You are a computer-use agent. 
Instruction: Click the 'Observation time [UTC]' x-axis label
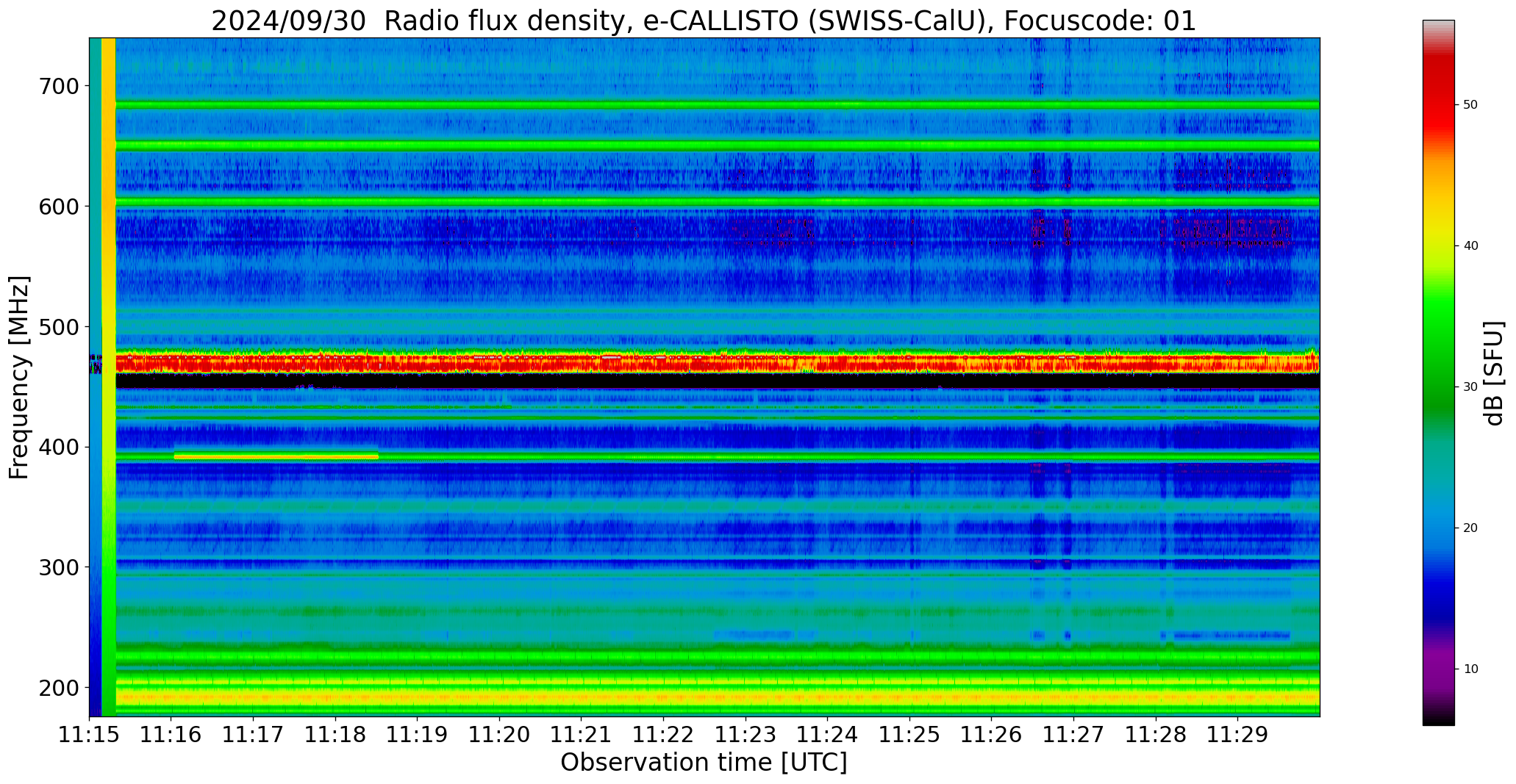(704, 763)
